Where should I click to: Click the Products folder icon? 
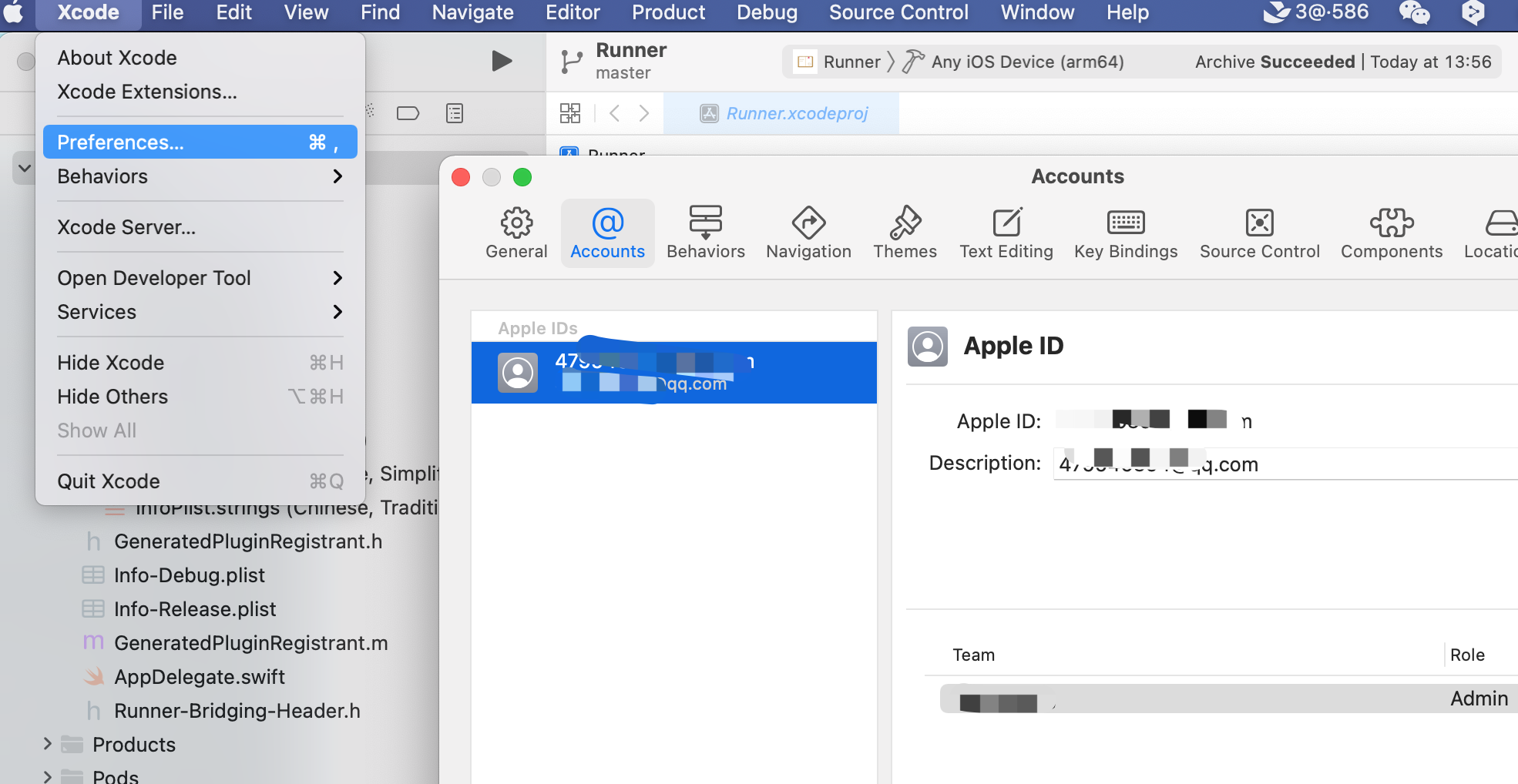[72, 744]
